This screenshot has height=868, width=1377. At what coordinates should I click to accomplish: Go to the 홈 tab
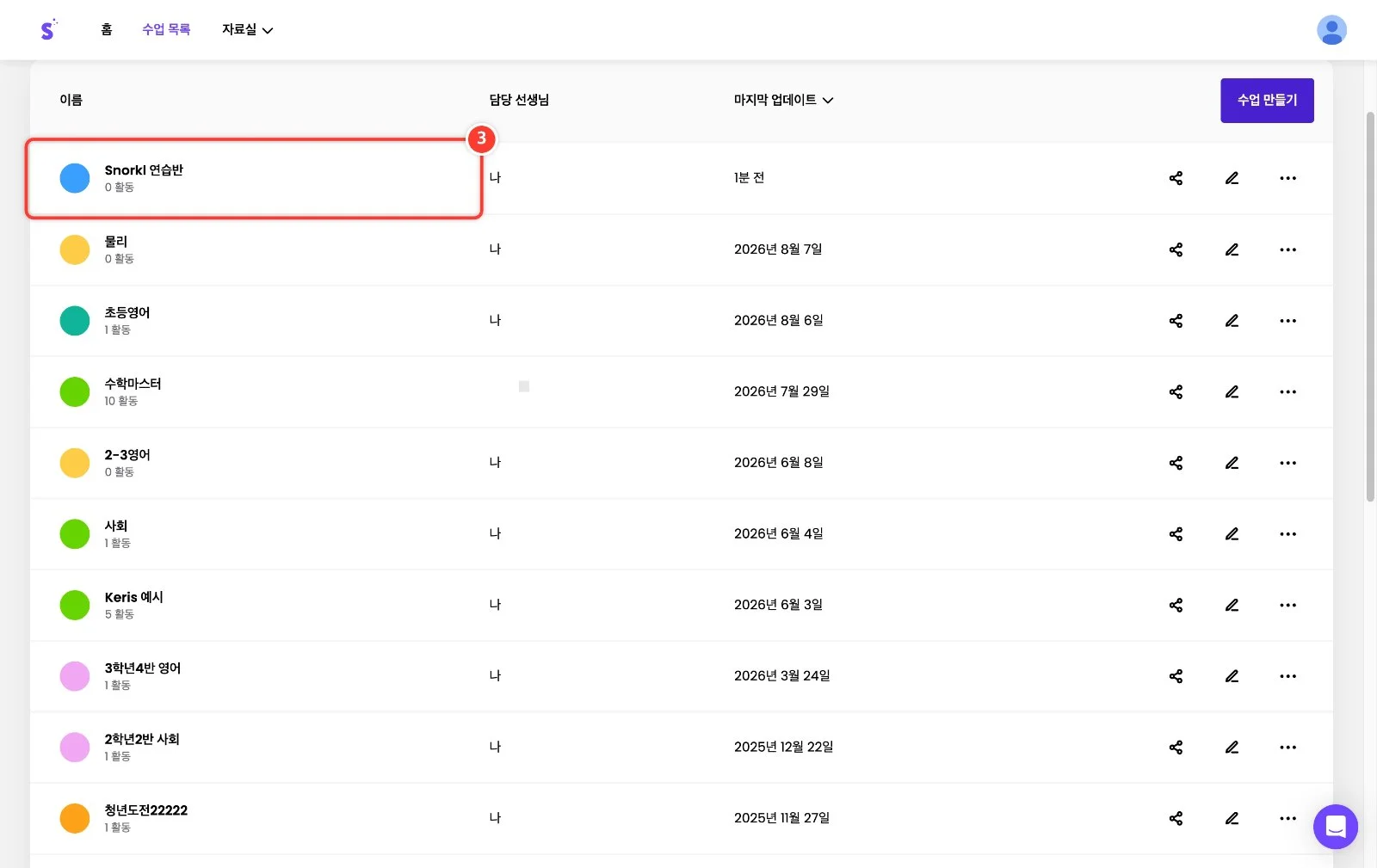[x=107, y=29]
